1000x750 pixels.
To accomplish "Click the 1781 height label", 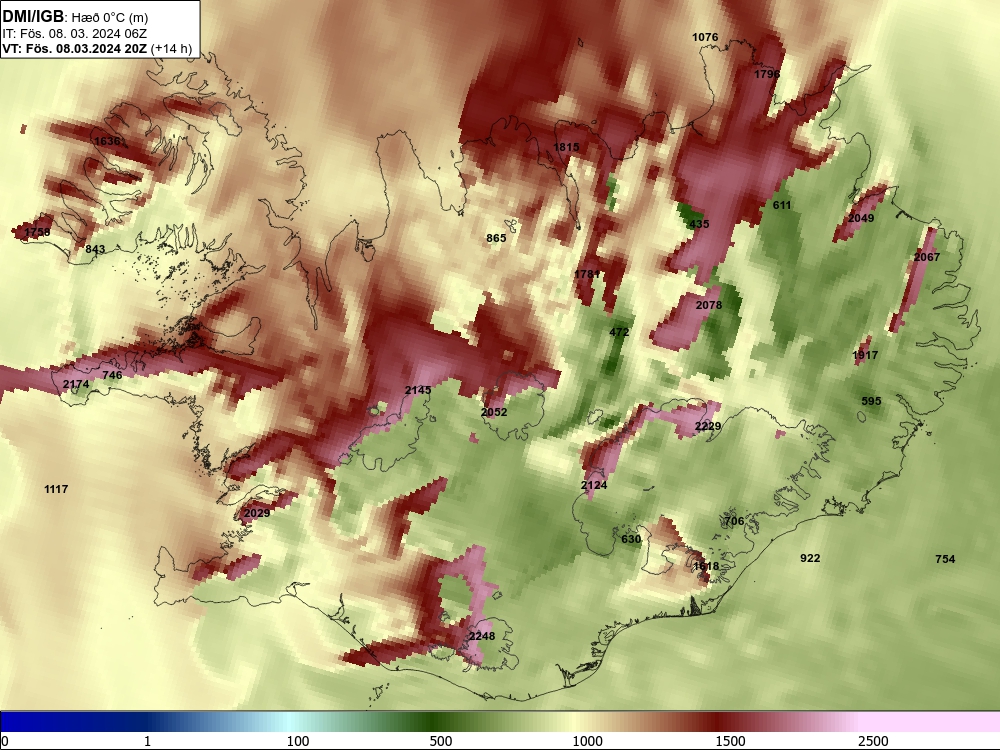I will [x=587, y=274].
